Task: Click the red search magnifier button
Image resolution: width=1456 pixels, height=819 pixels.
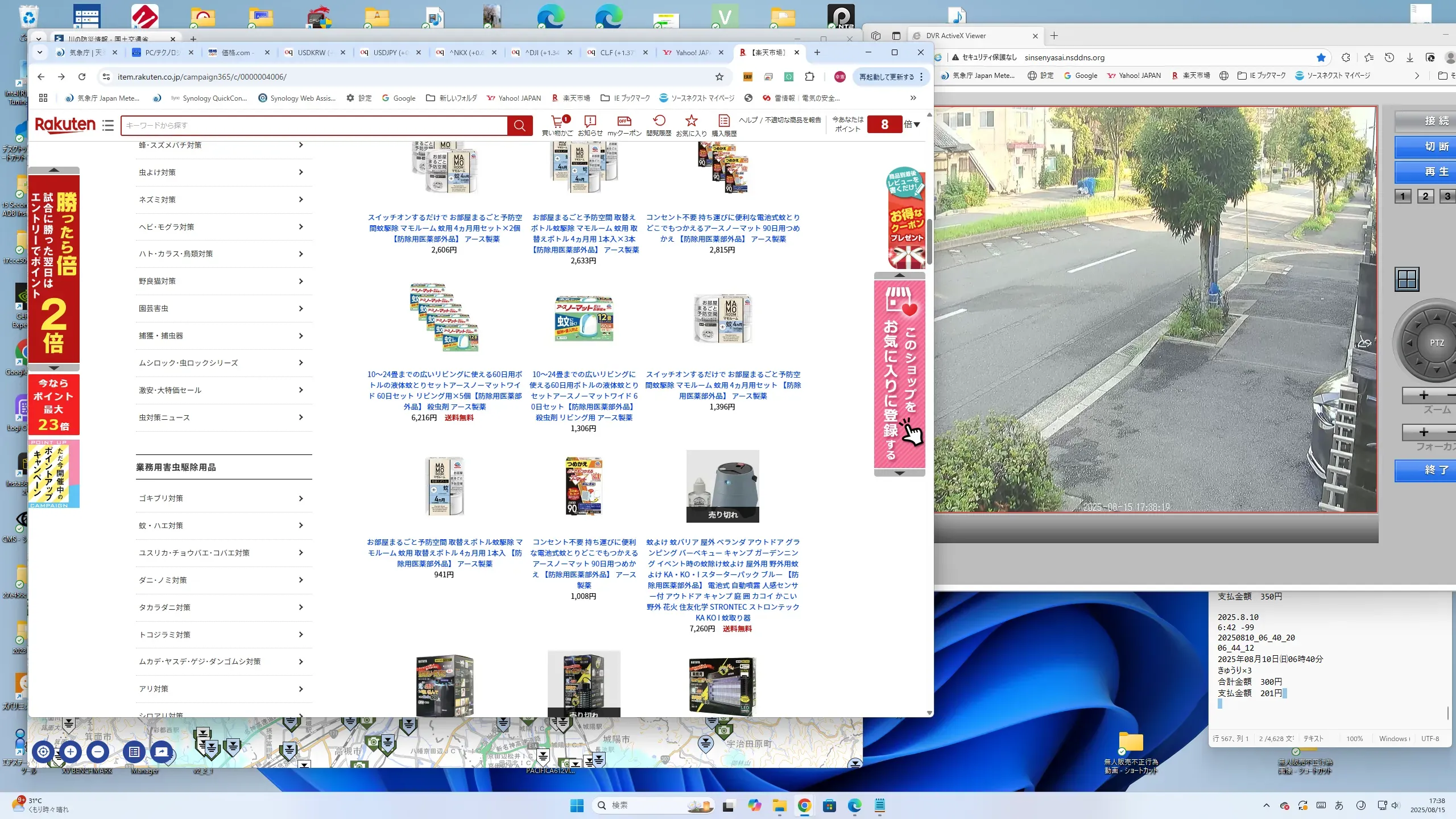Action: (x=519, y=126)
